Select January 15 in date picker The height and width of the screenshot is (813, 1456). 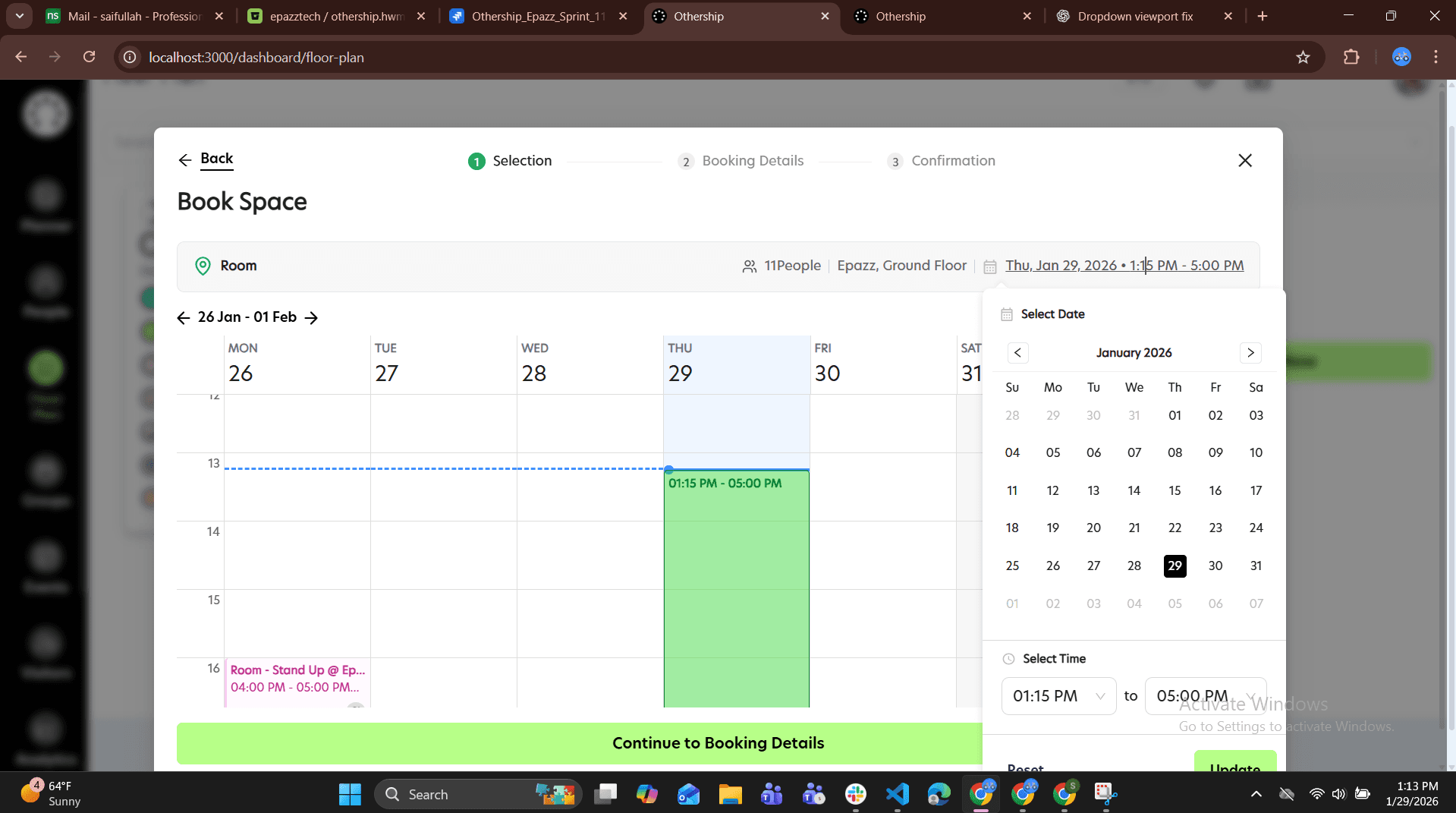1175,491
